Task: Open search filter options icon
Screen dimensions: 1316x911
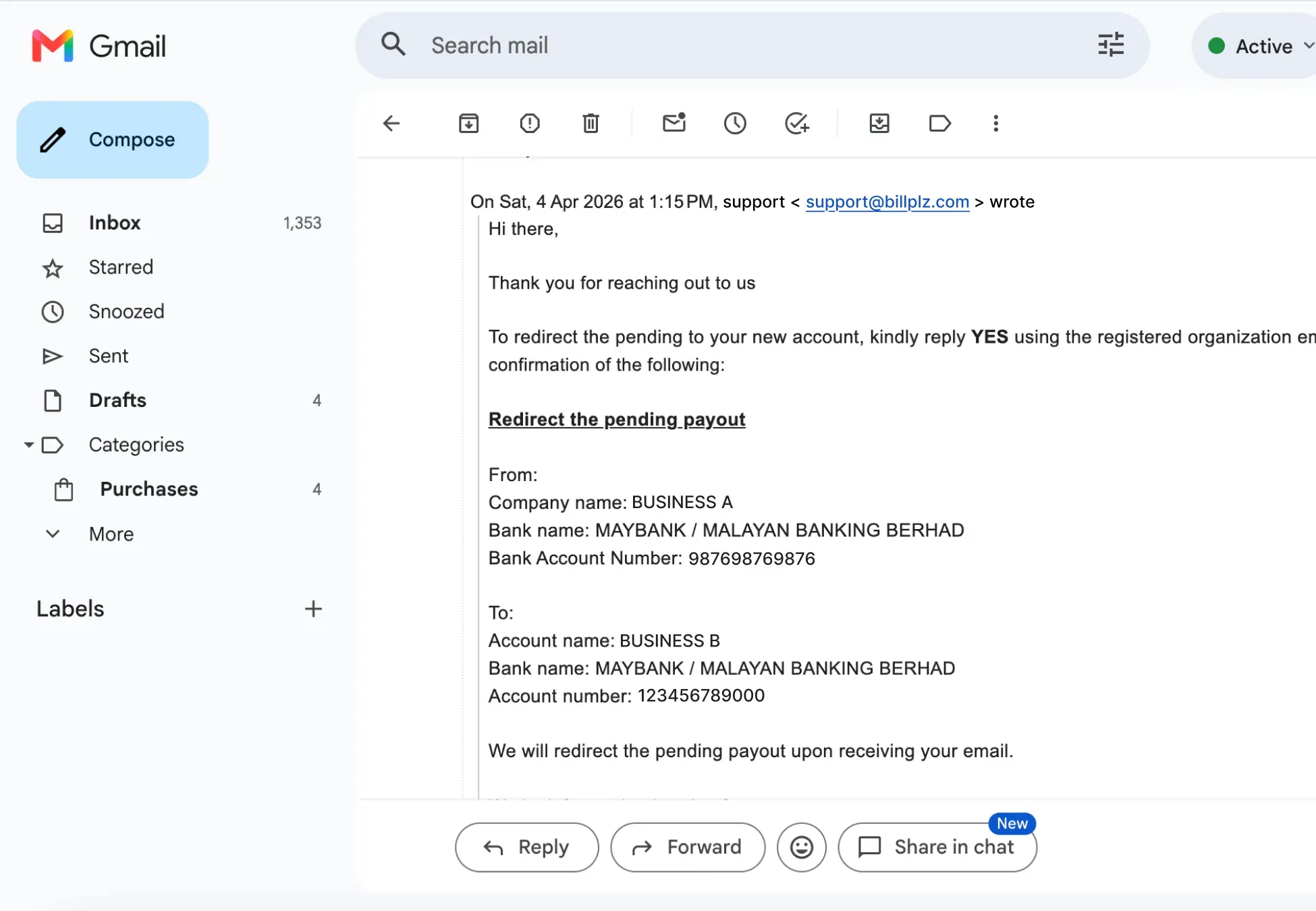Action: point(1111,45)
